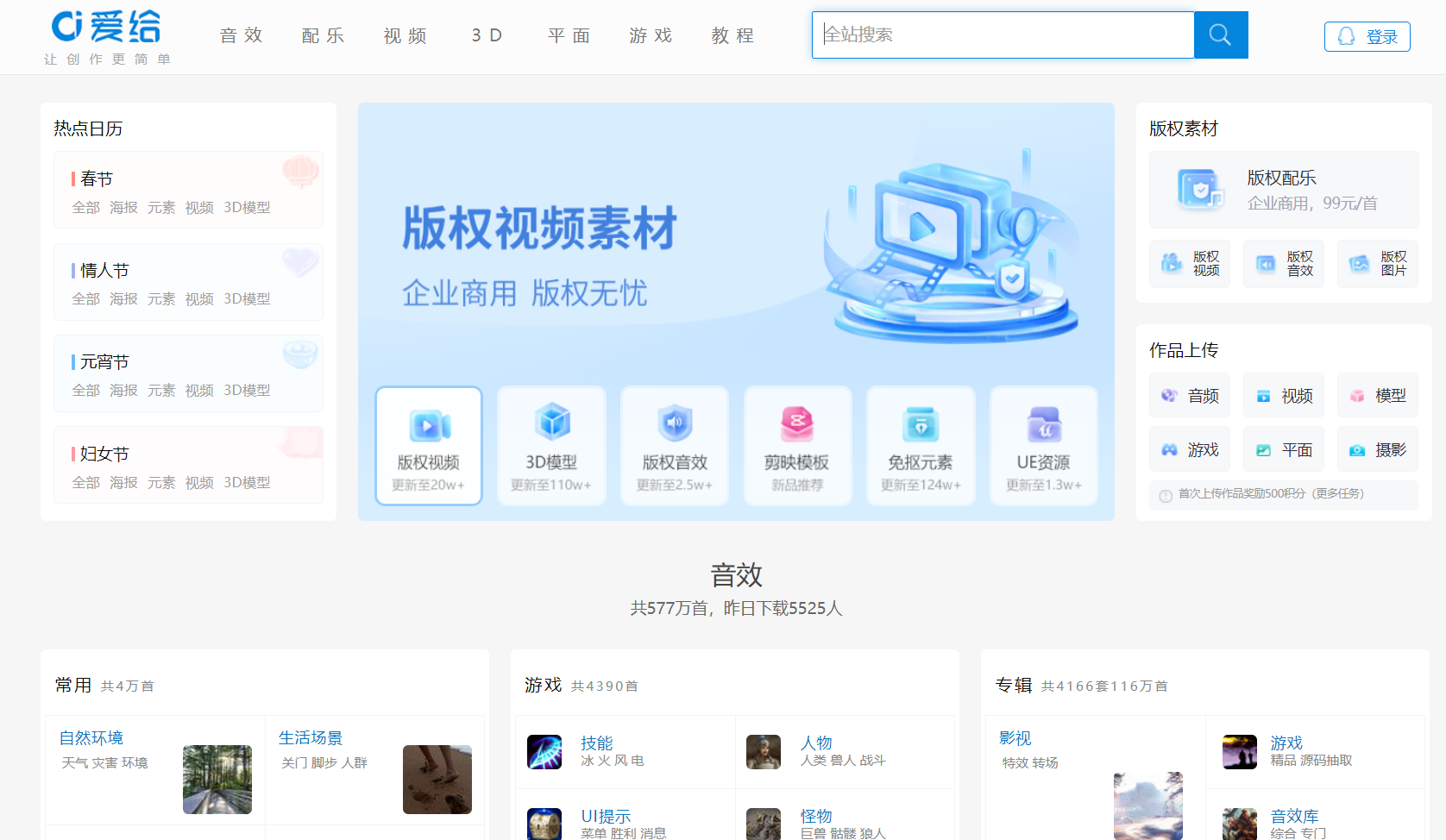Click the 3D模型 cube icon

tap(552, 422)
